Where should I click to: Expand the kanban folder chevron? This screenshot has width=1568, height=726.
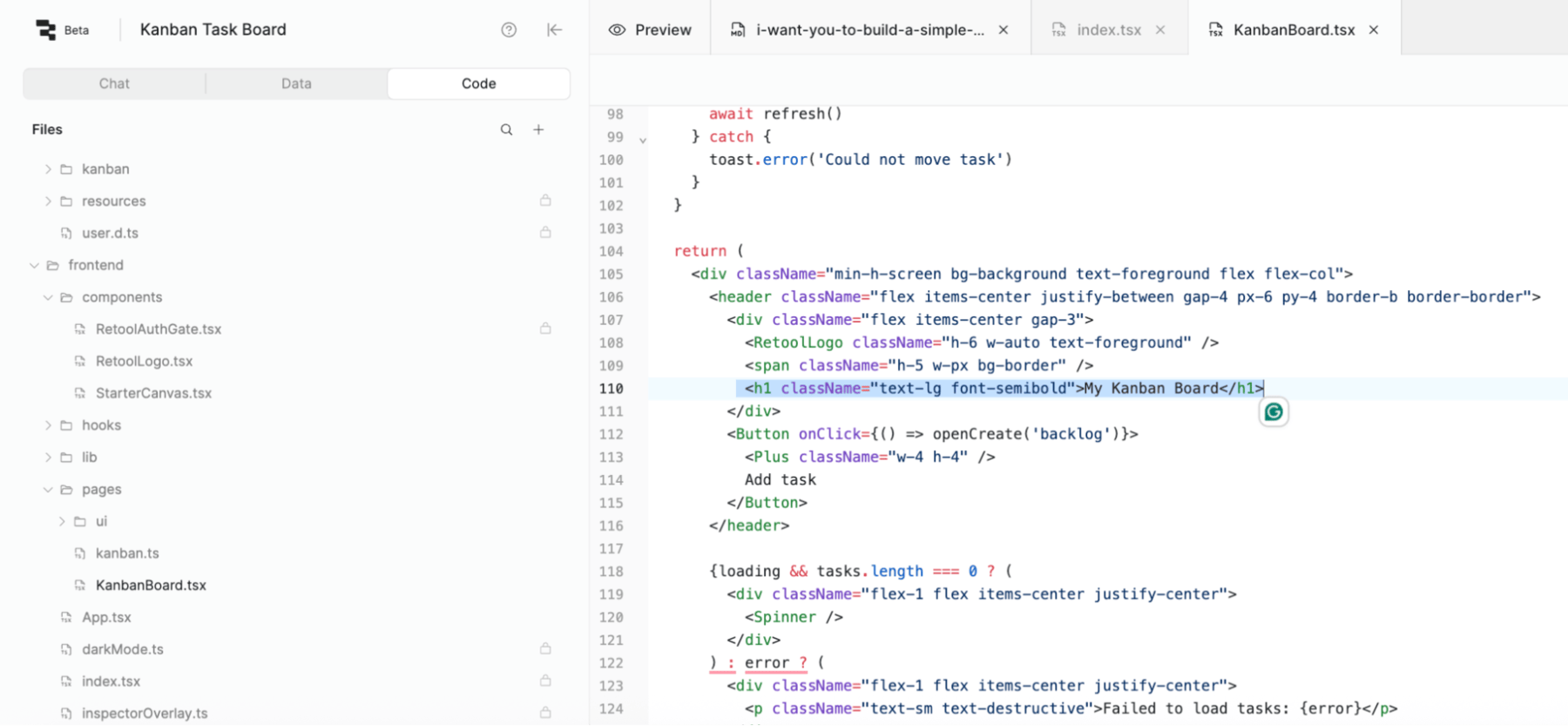point(48,169)
